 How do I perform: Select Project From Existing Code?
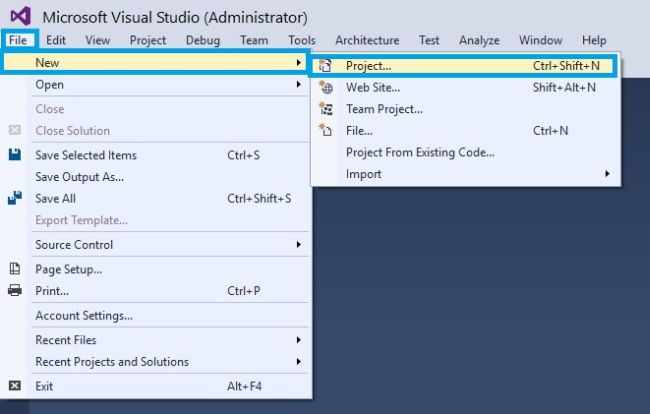420,152
